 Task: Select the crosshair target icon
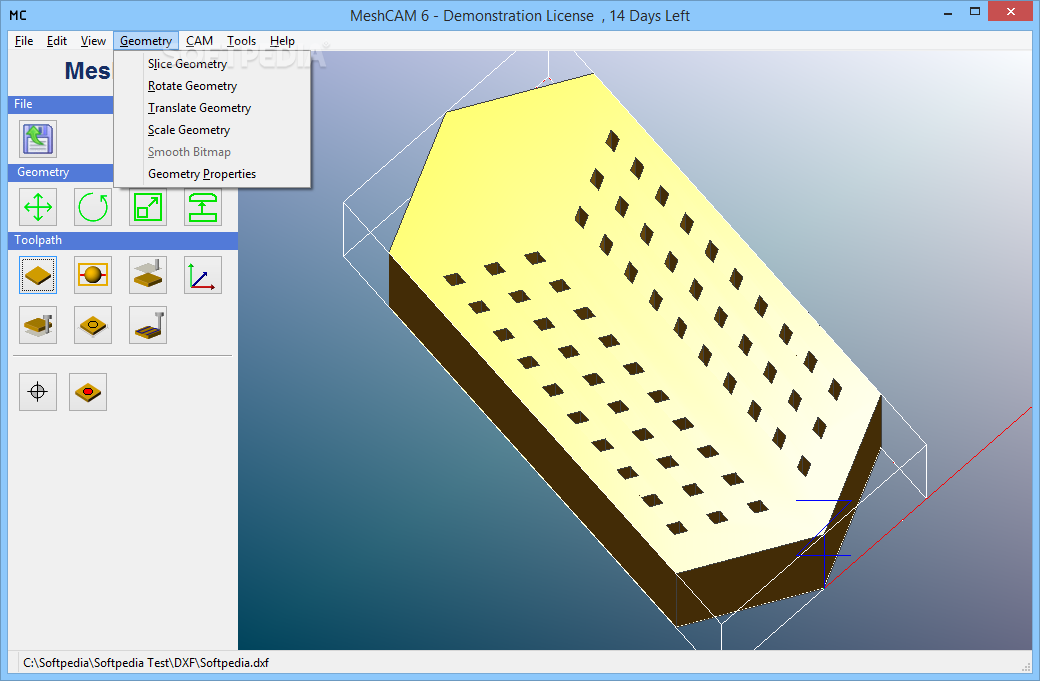pos(38,392)
